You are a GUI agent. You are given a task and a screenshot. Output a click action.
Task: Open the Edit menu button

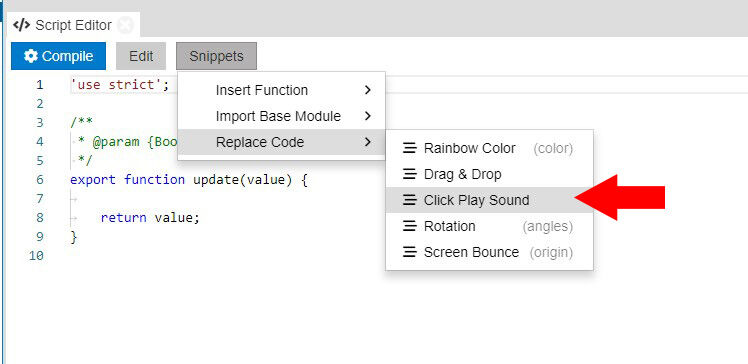coord(141,56)
